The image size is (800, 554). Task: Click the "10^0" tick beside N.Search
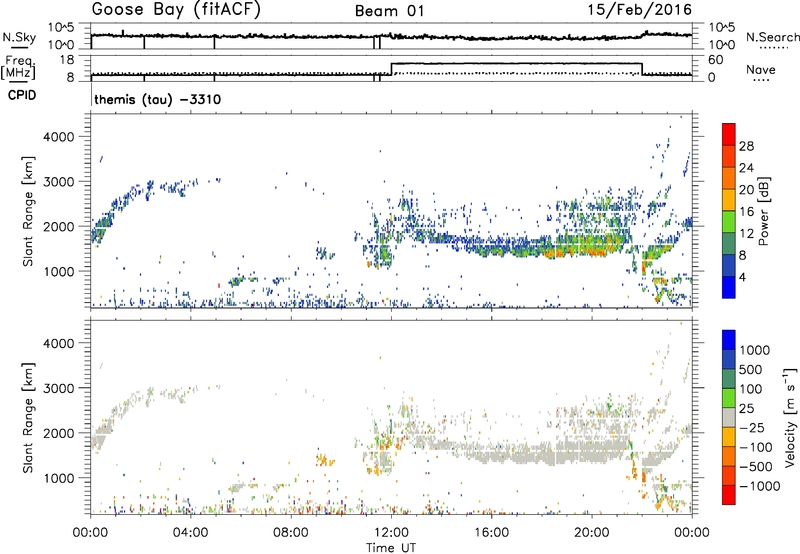pyautogui.click(x=721, y=45)
